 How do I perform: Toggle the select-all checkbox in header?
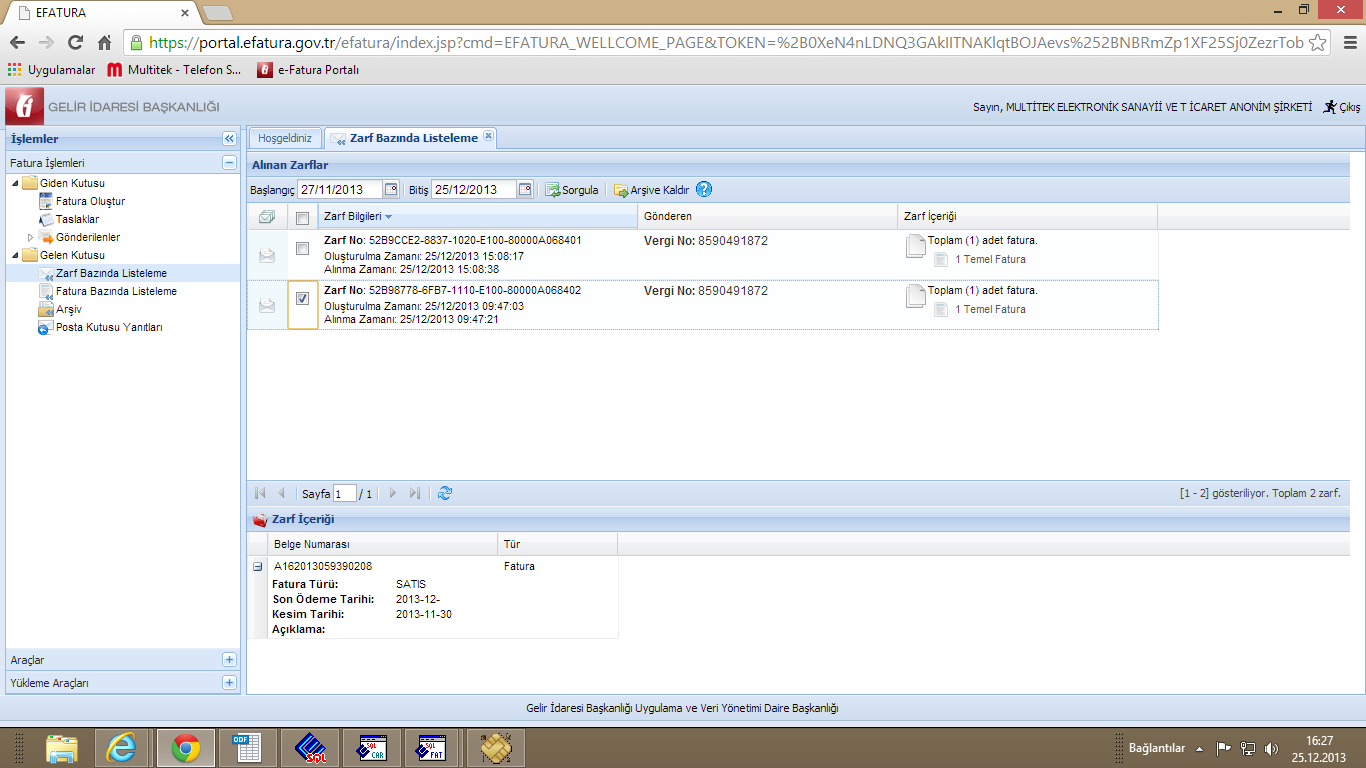[302, 218]
